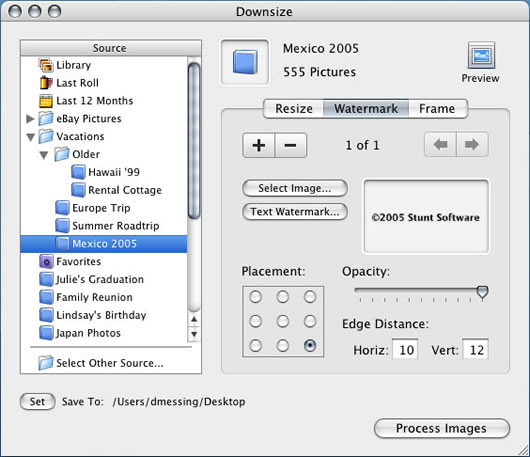The image size is (530, 457).
Task: Open the Last Roll film icon
Action: tap(46, 83)
